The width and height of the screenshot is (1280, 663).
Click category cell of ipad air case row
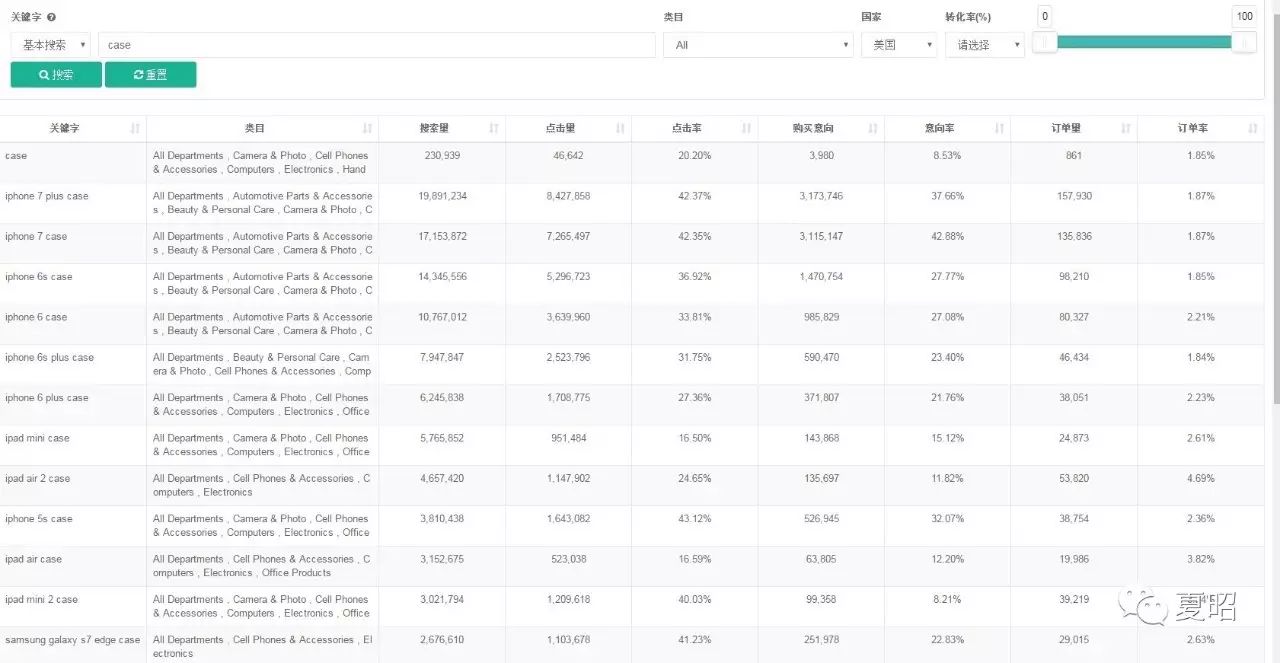[x=262, y=566]
